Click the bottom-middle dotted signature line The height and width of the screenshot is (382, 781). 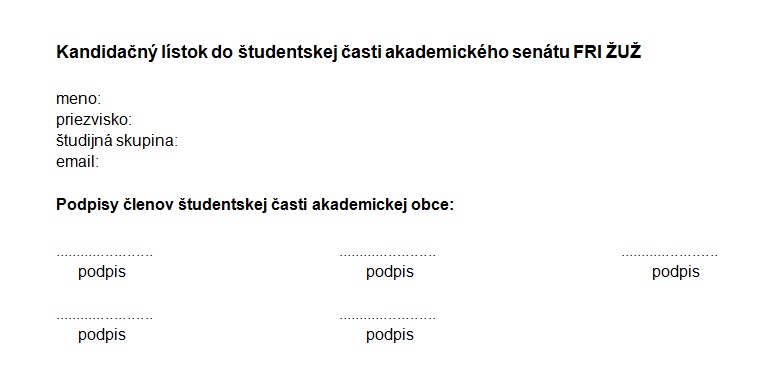pos(388,318)
